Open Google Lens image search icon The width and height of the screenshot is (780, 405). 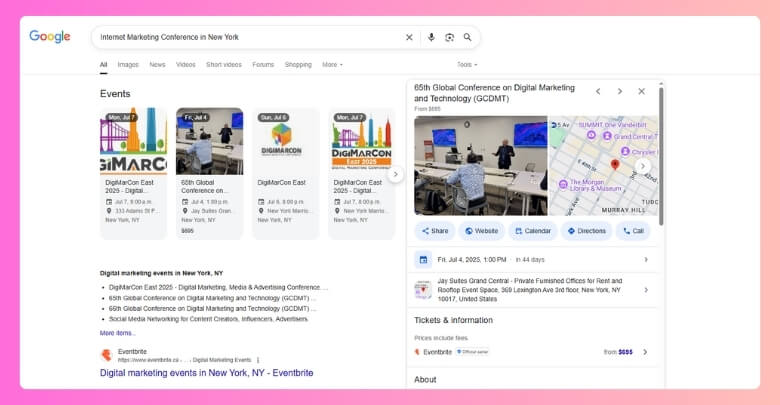pyautogui.click(x=449, y=37)
